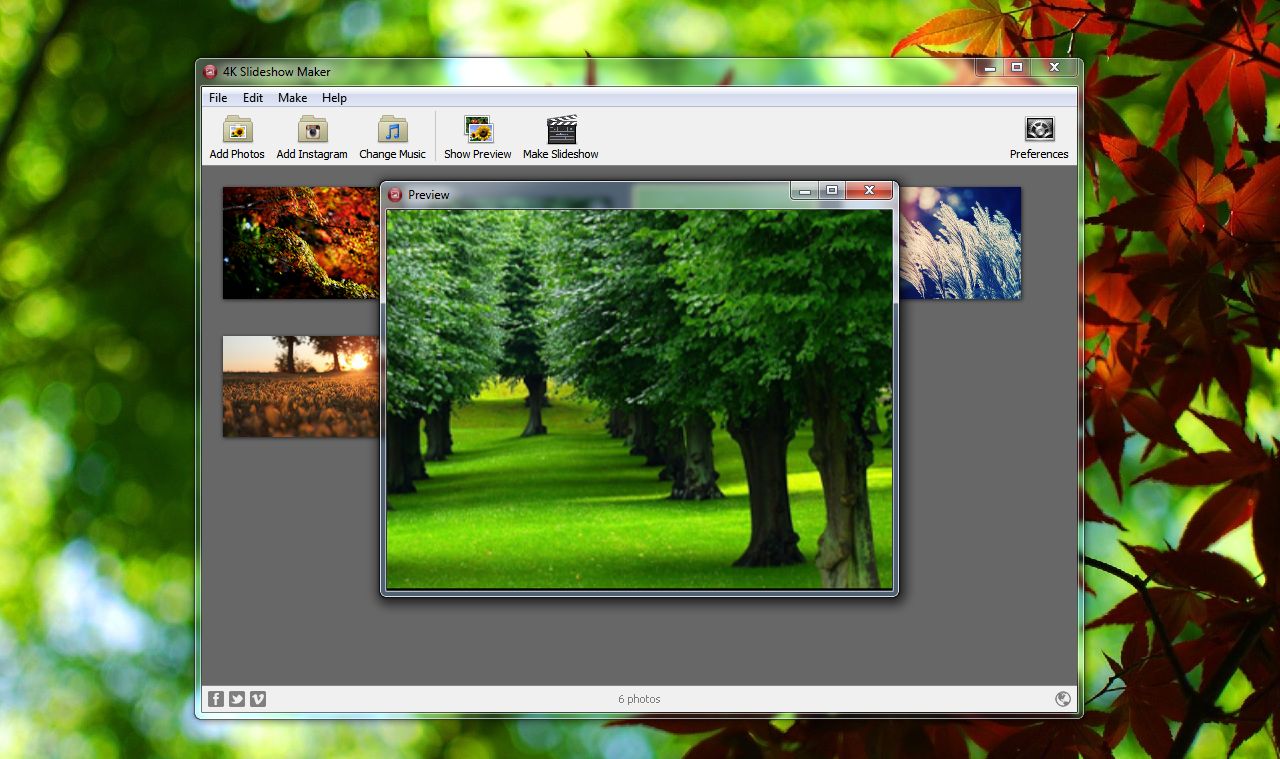This screenshot has width=1280, height=759.
Task: Minimize the 4K Slideshow Maker window
Action: pyautogui.click(x=989, y=67)
